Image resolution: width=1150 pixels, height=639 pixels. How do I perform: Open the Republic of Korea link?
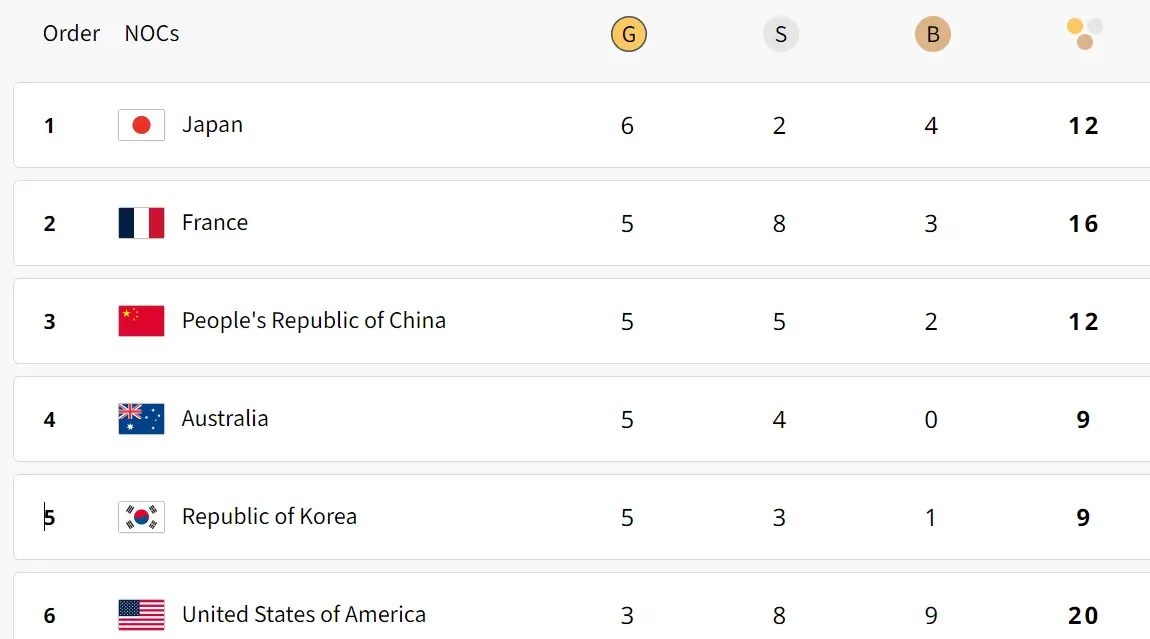269,517
